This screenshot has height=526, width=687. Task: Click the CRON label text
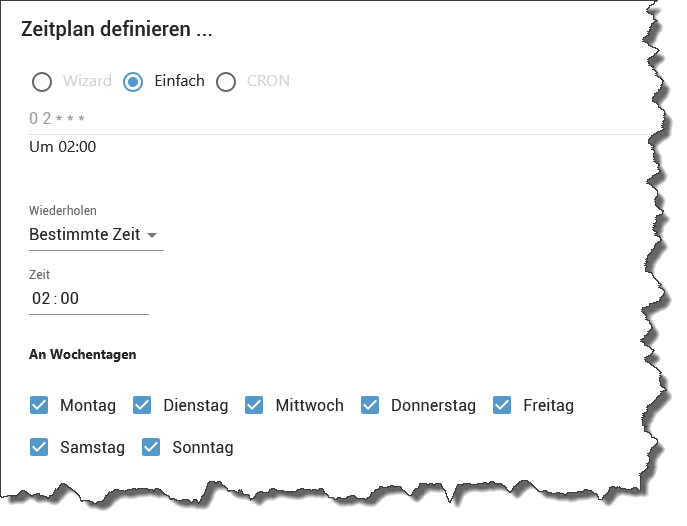268,82
